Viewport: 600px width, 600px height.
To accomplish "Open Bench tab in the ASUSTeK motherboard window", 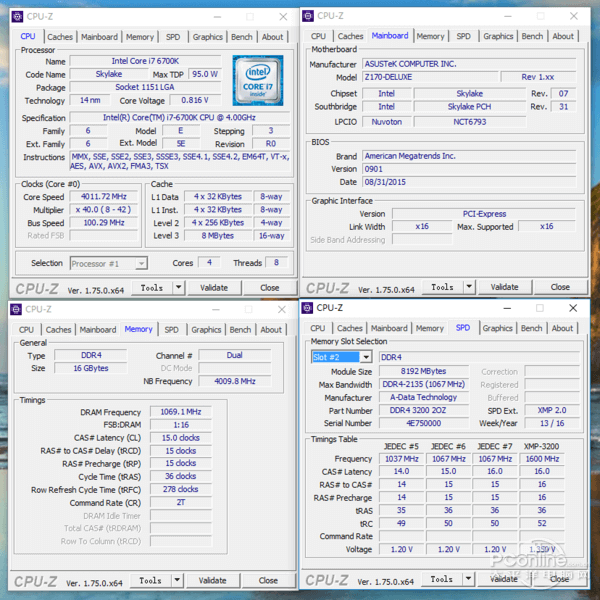I will pyautogui.click(x=532, y=36).
